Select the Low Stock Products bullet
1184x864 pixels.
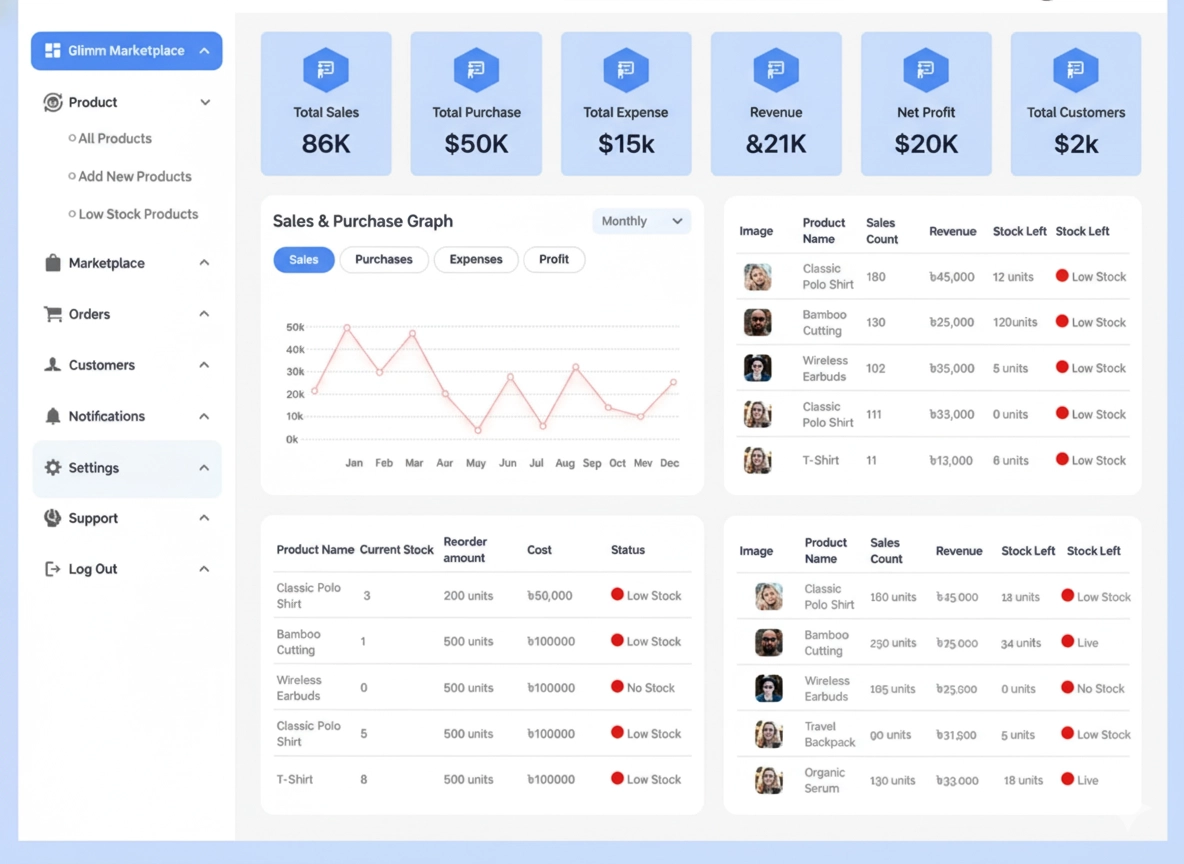[x=72, y=214]
